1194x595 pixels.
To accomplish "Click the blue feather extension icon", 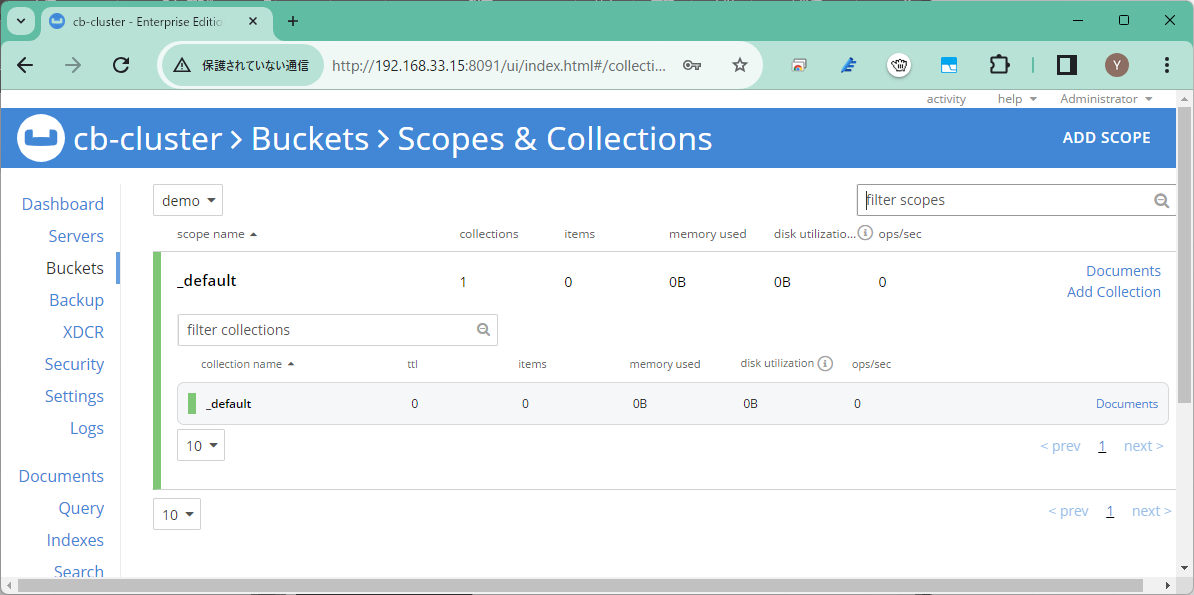I will [849, 66].
